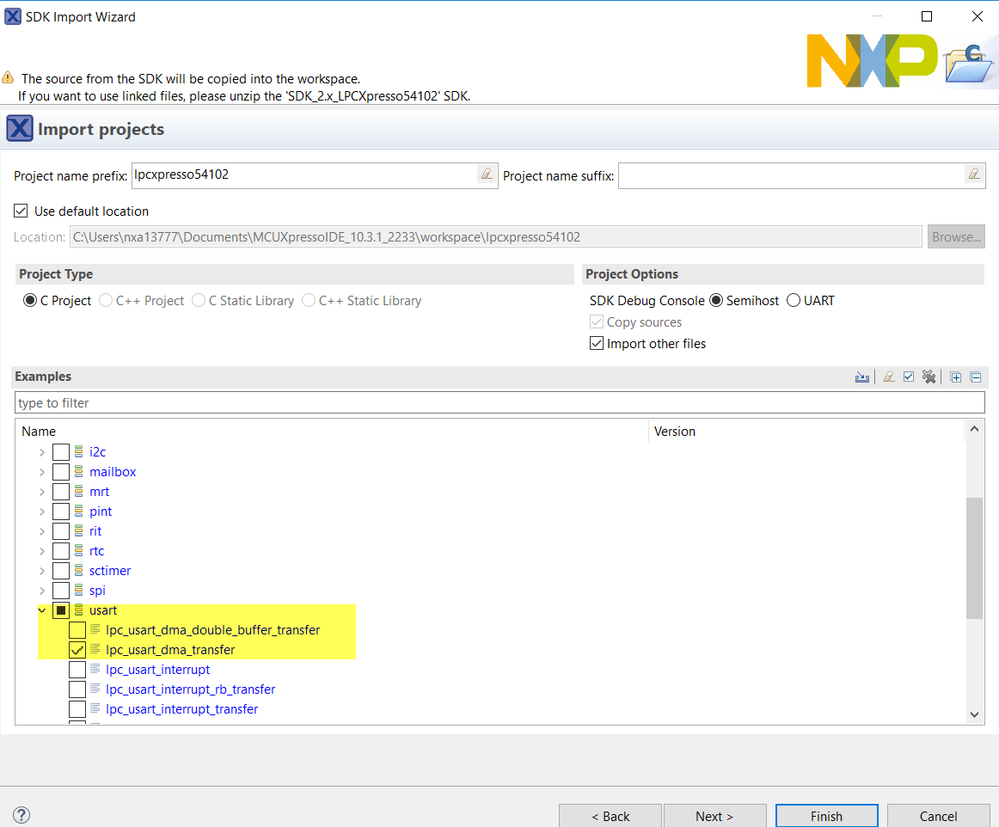Click the lpc_usart_interrupt_rb_transfer file icon

click(x=95, y=689)
